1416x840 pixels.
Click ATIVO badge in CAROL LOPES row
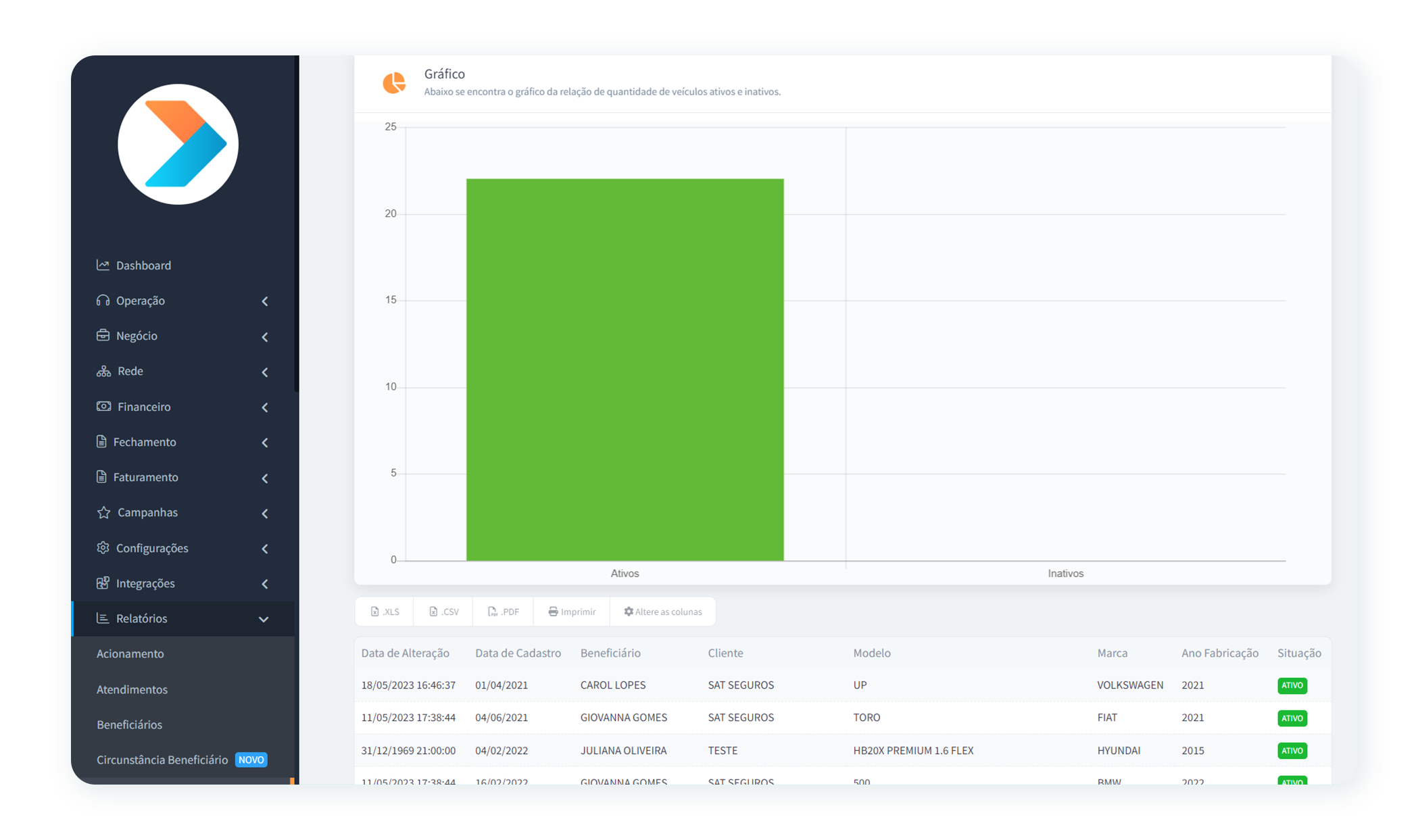pyautogui.click(x=1292, y=685)
